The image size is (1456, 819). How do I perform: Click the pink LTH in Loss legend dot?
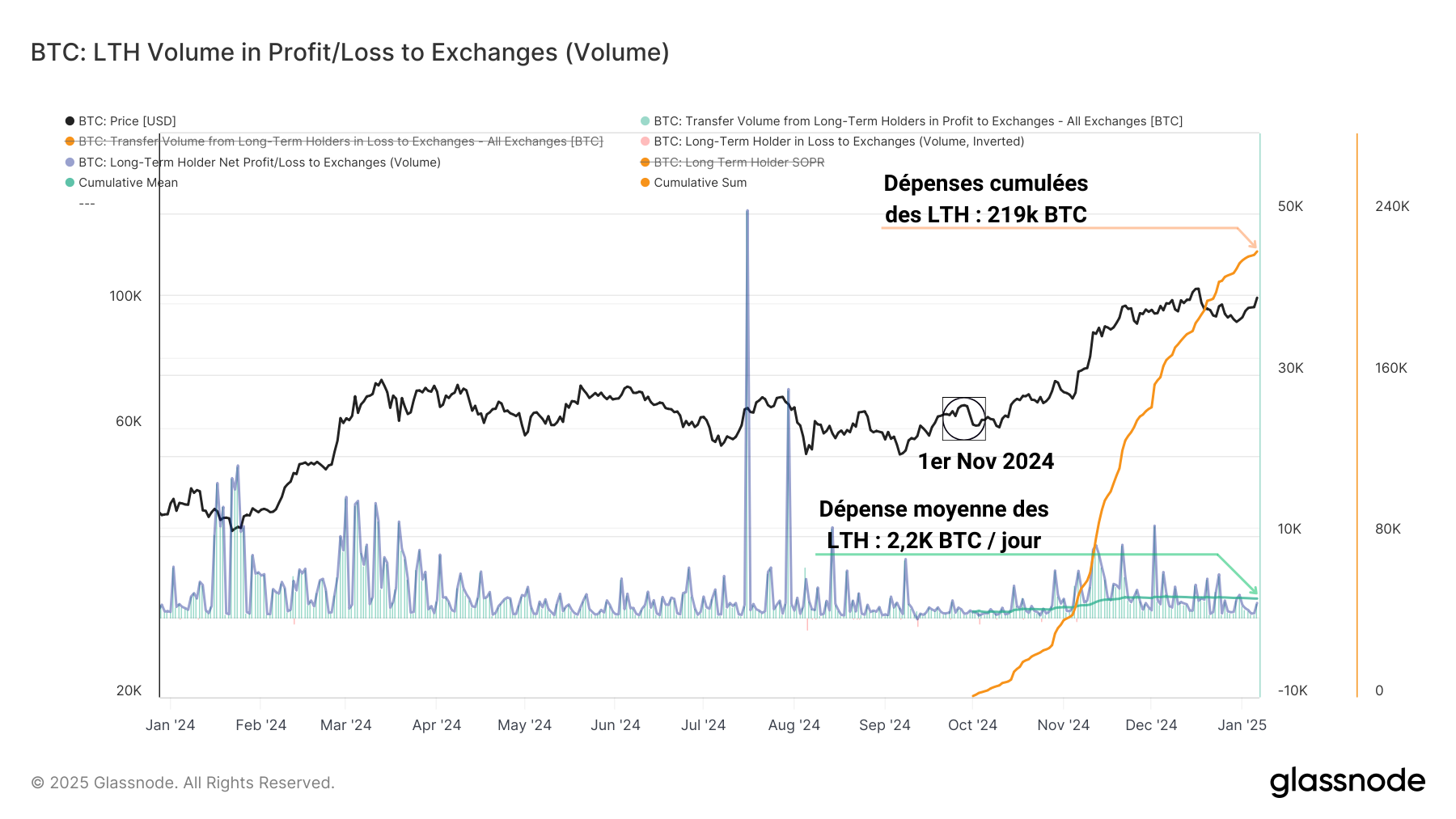pos(645,141)
